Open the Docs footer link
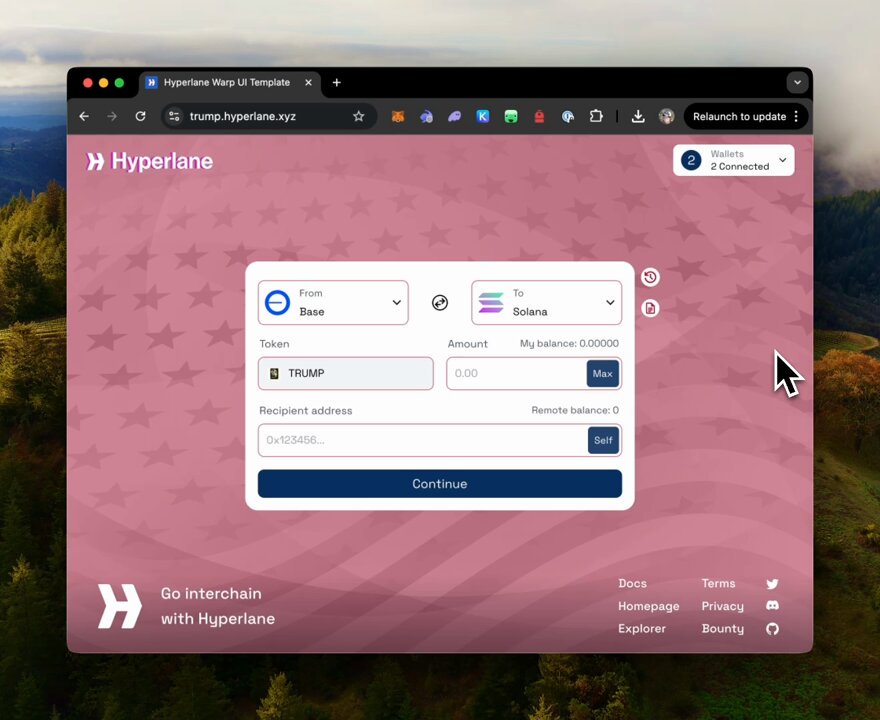Viewport: 880px width, 720px height. point(632,584)
